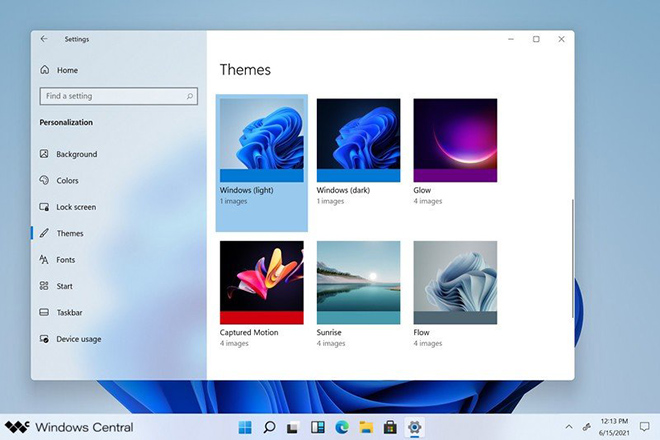This screenshot has width=660, height=440.
Task: Select the Taskbar personalization page
Action: [x=70, y=312]
